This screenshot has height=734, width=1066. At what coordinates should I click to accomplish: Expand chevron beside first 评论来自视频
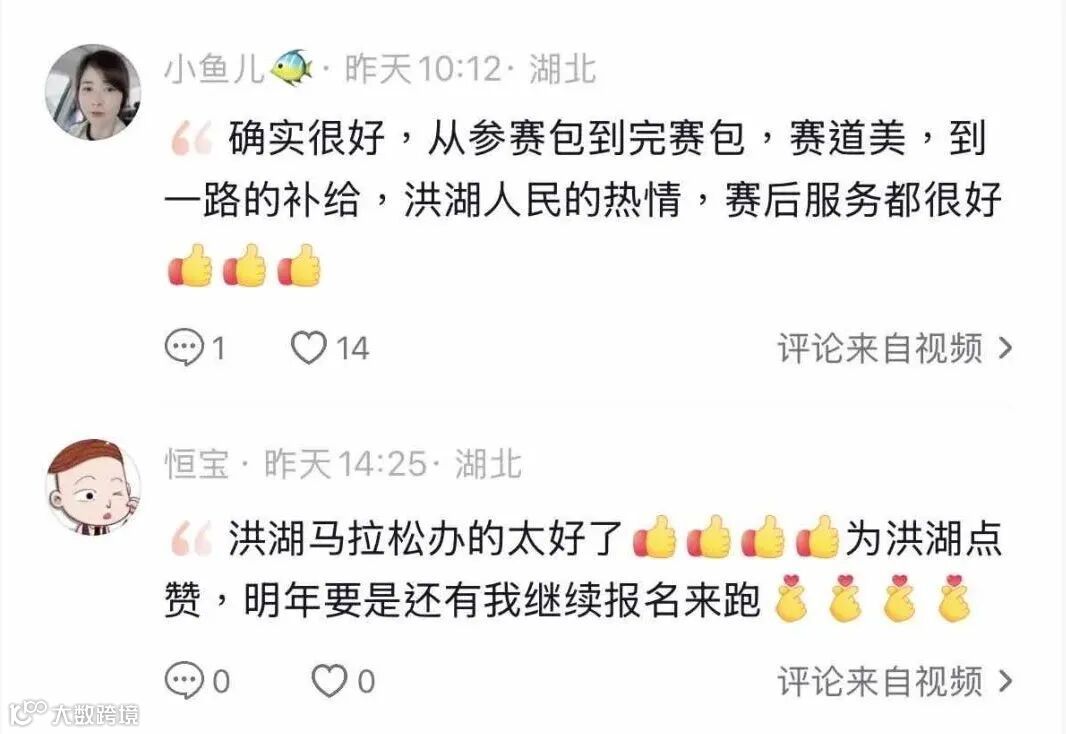click(x=1005, y=348)
